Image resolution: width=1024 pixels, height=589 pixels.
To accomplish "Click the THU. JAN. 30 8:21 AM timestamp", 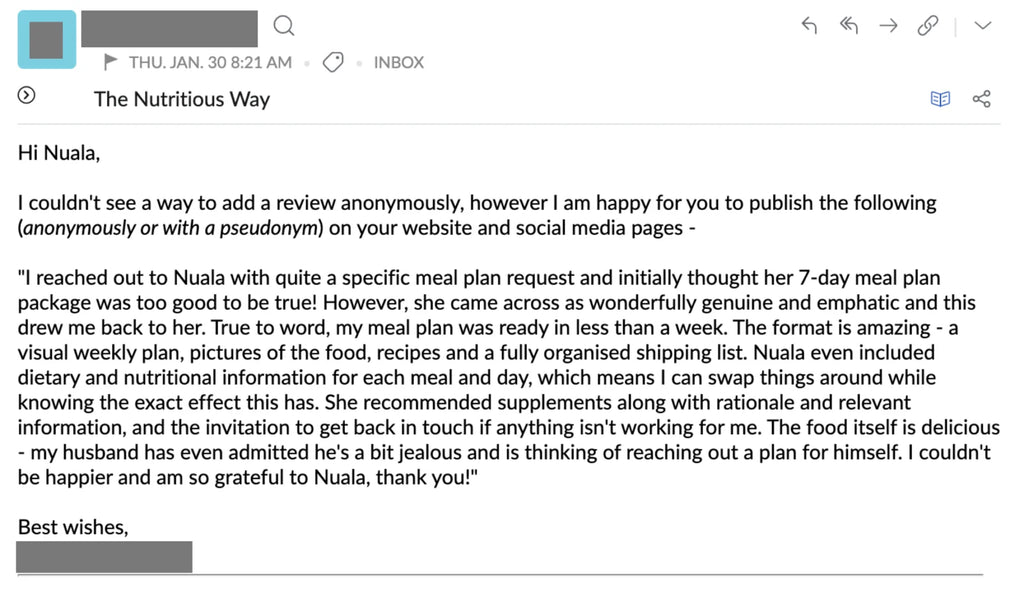I will 210,62.
